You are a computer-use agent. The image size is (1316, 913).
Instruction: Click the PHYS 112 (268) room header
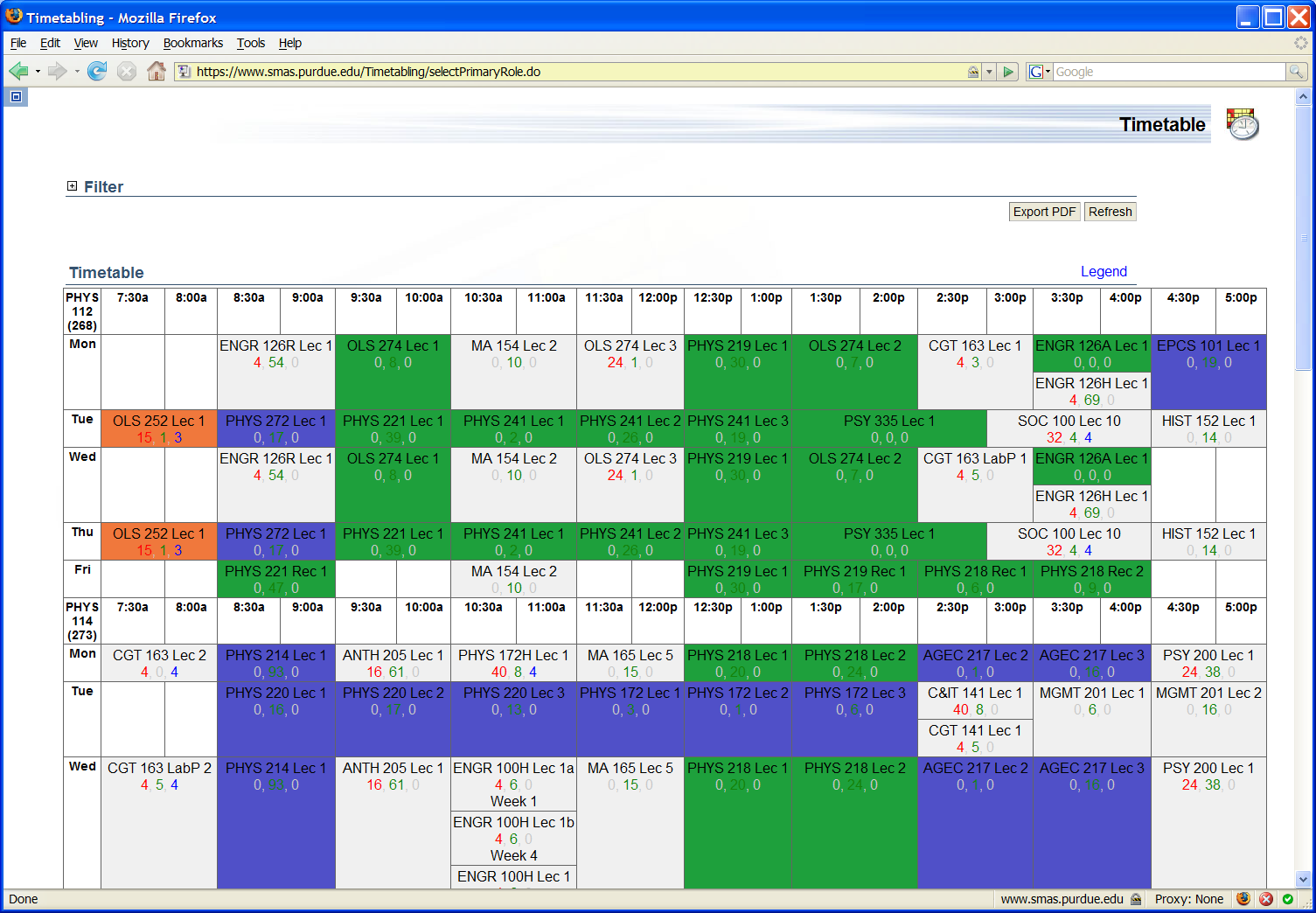[82, 311]
